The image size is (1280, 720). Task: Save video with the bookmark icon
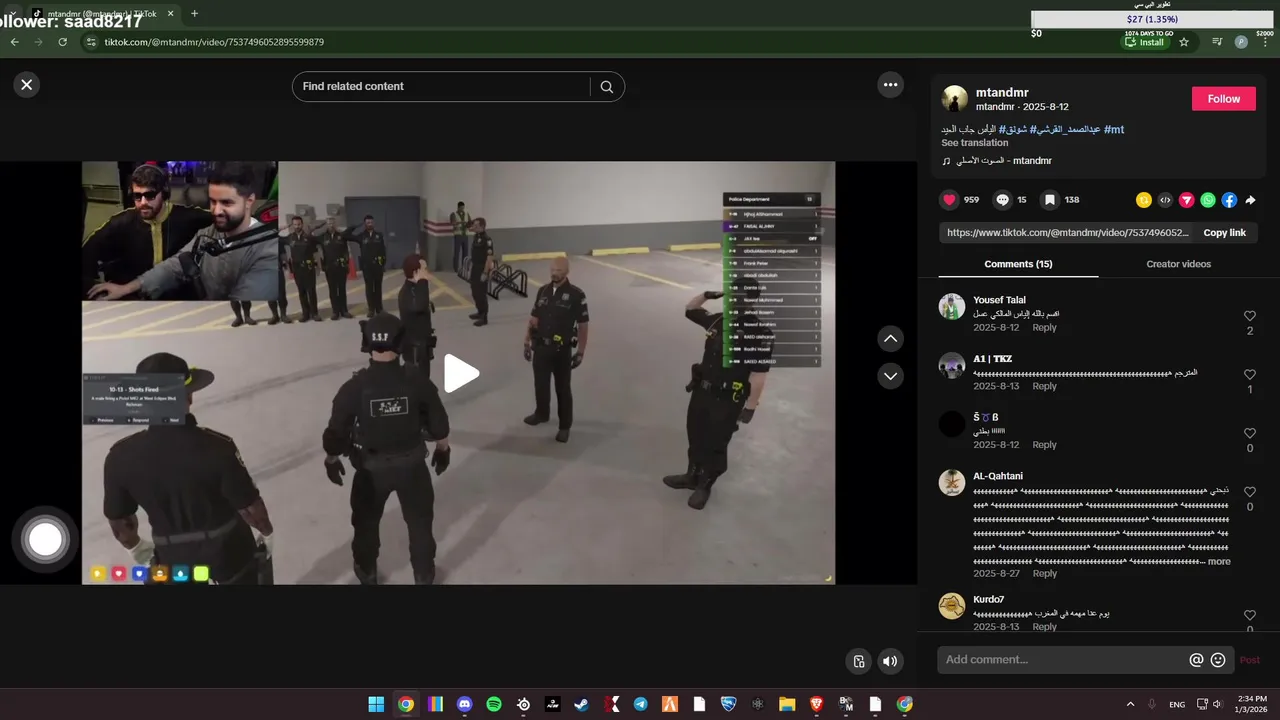[1050, 200]
